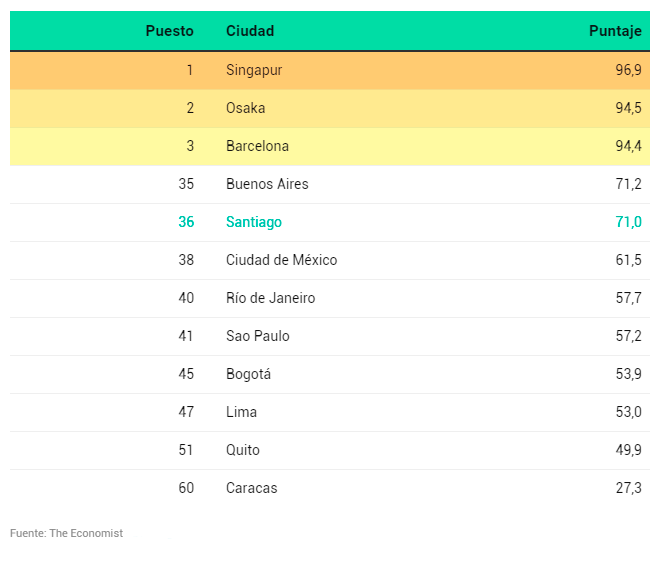
Task: Click the Fuente: The Economist source text
Action: [66, 533]
